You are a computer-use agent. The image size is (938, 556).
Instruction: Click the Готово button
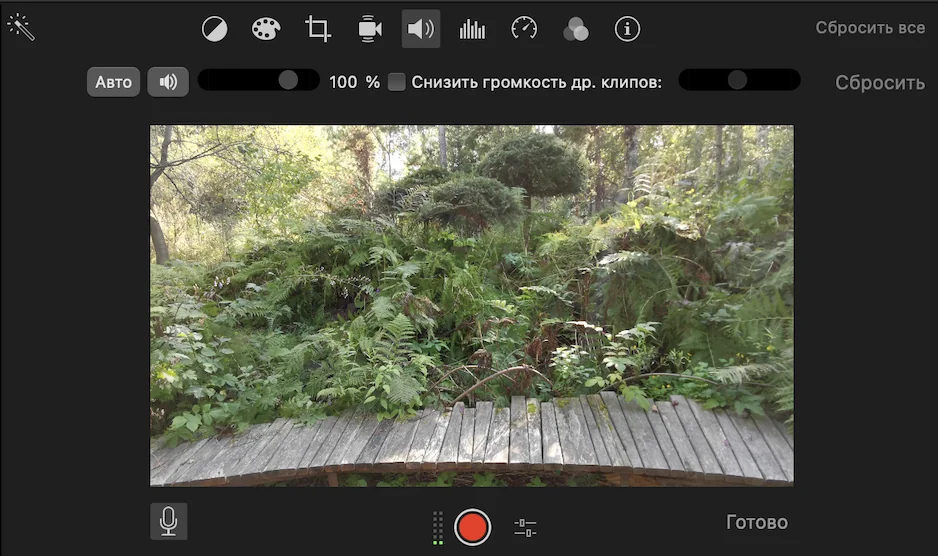pyautogui.click(x=757, y=522)
